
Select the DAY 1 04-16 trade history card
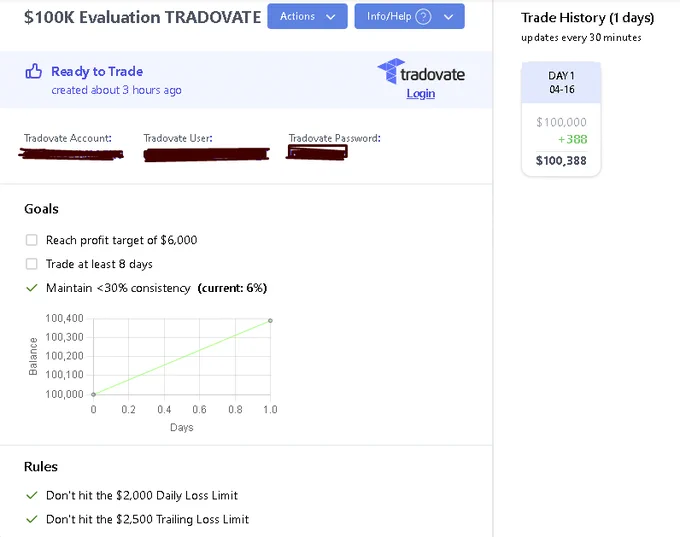[561, 119]
